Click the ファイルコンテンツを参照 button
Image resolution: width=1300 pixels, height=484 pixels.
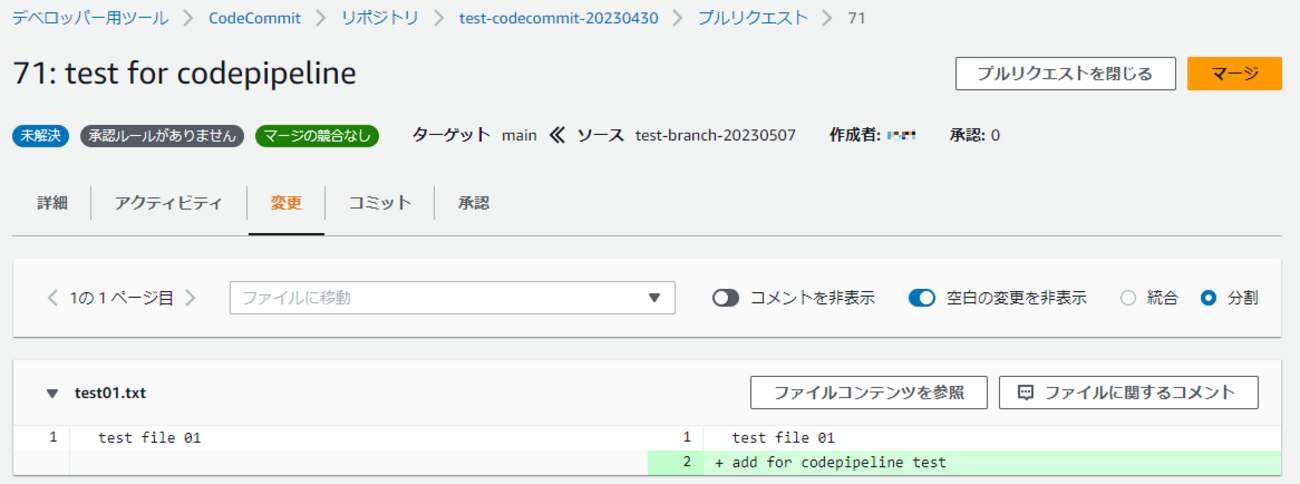(869, 393)
